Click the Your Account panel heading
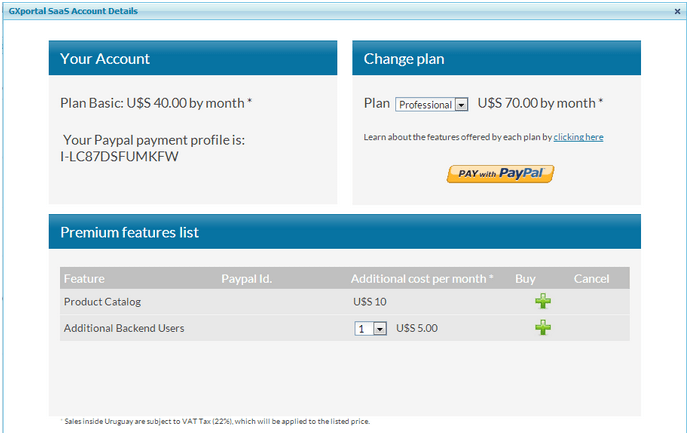The width and height of the screenshot is (689, 433). point(105,59)
